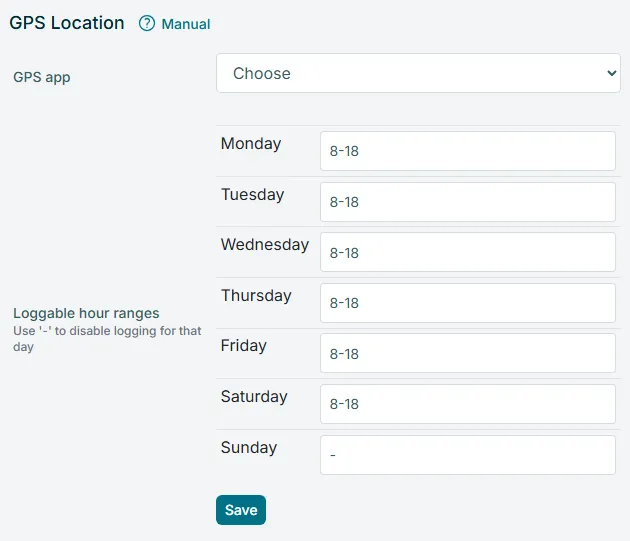This screenshot has height=541, width=630.
Task: Click the GPS Location heading
Action: pos(67,23)
